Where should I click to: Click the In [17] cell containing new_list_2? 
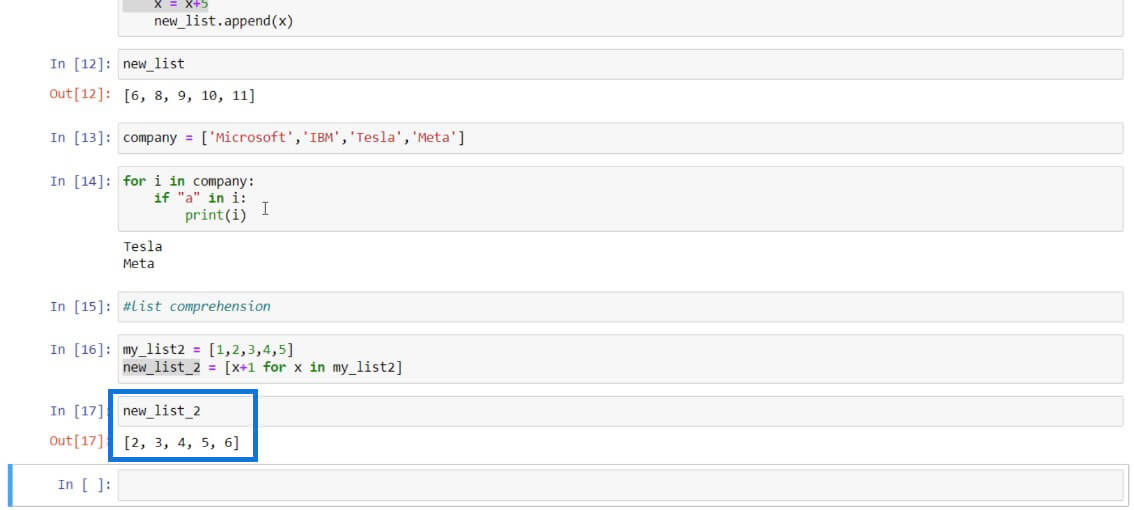620,412
